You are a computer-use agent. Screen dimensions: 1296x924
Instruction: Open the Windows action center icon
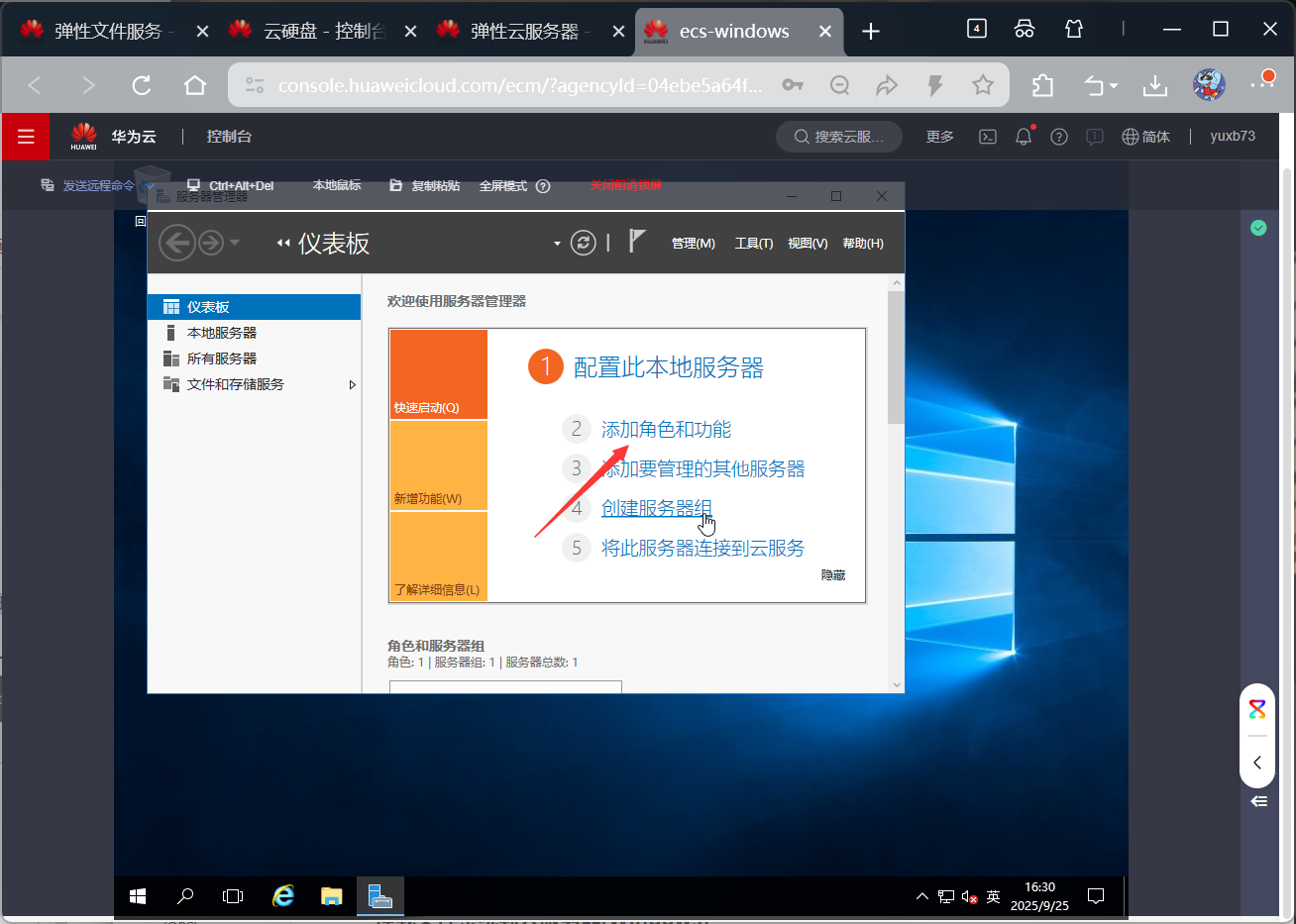pos(1096,896)
